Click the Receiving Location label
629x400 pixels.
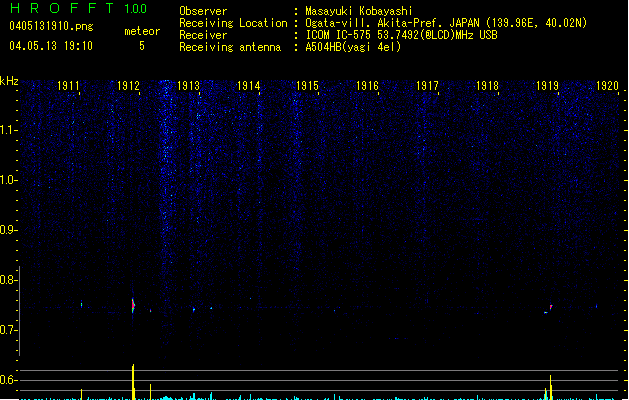coord(233,23)
